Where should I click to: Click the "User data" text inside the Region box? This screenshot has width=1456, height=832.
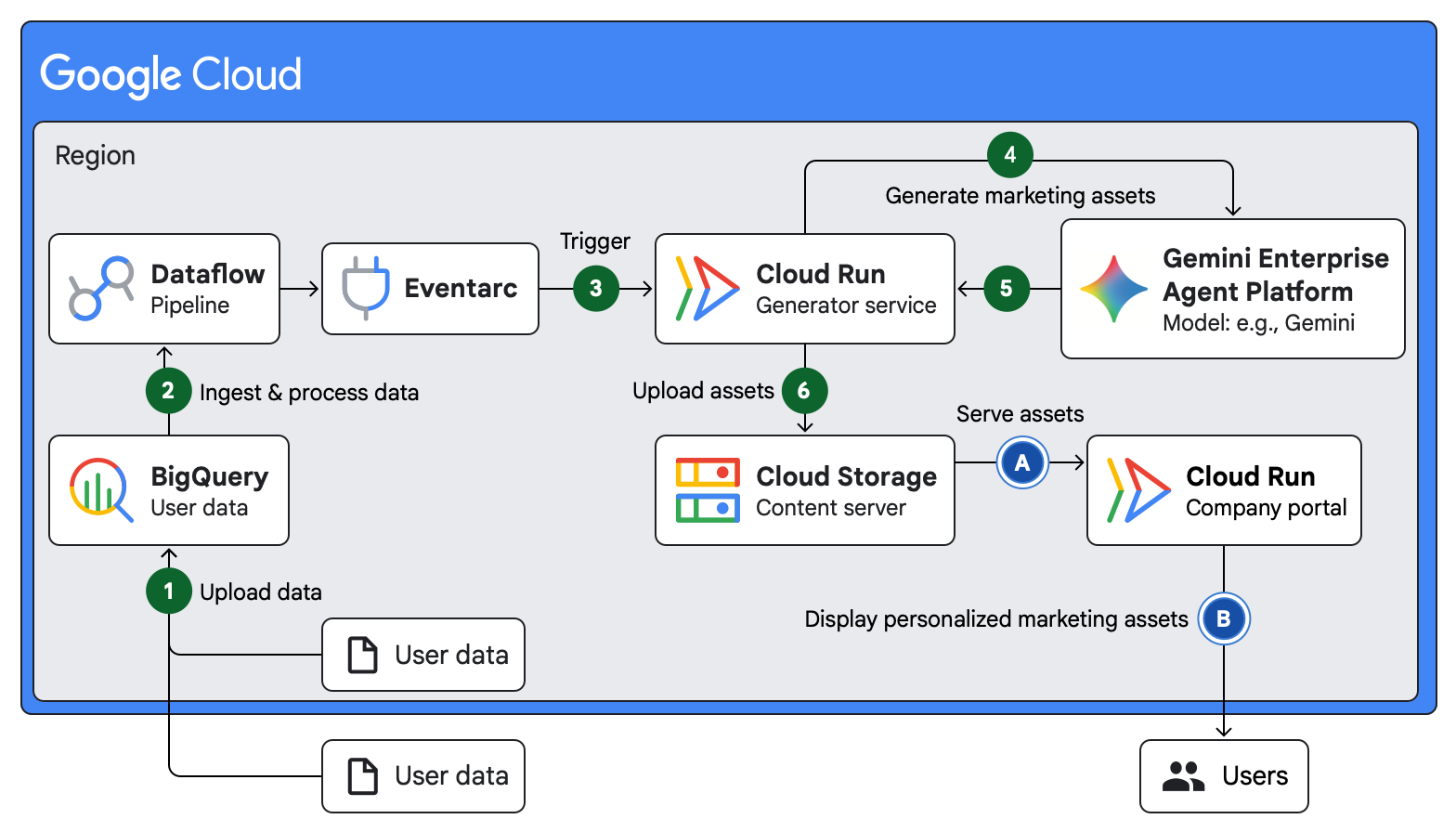coord(451,655)
